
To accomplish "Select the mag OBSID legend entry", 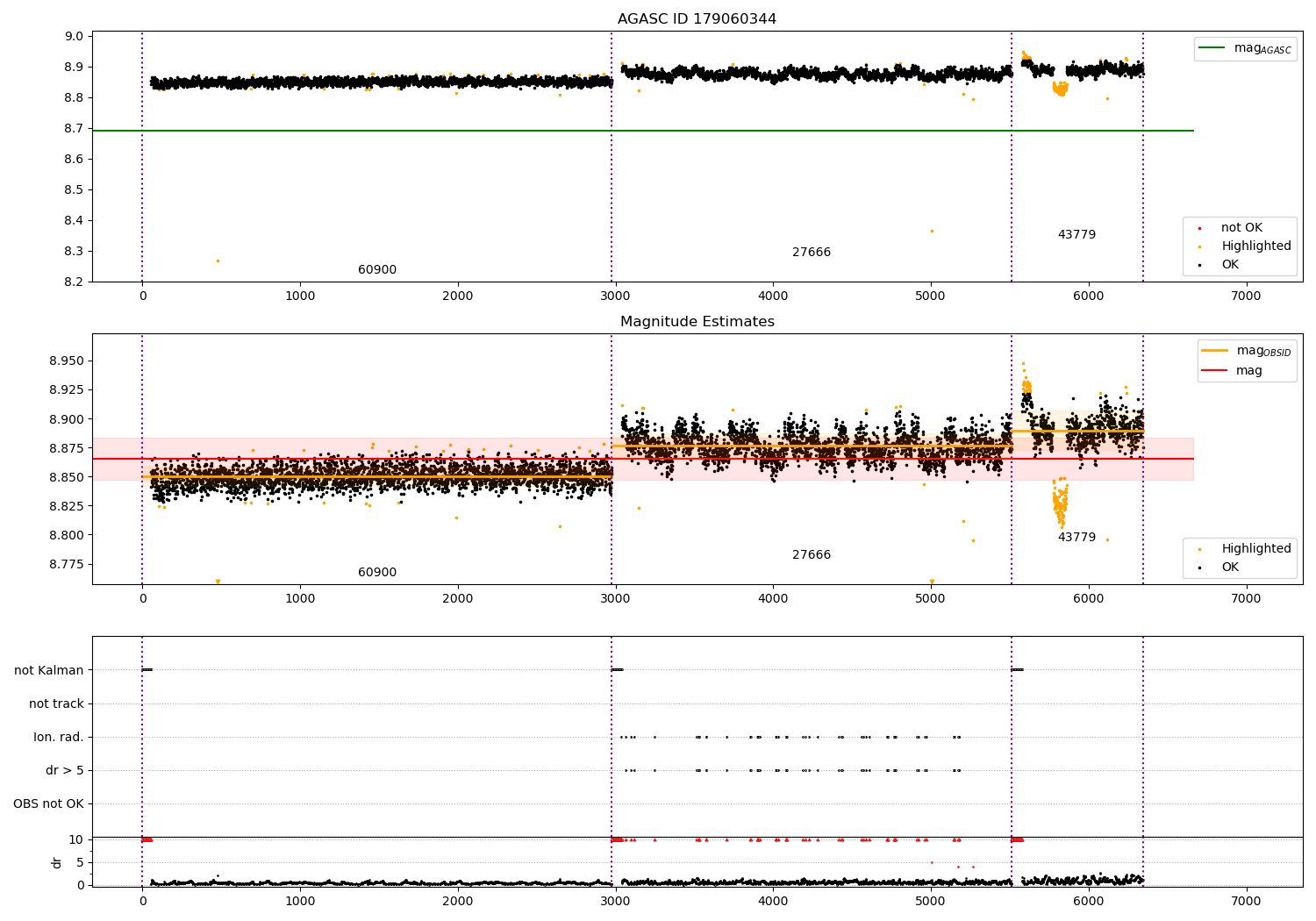I will [1247, 351].
